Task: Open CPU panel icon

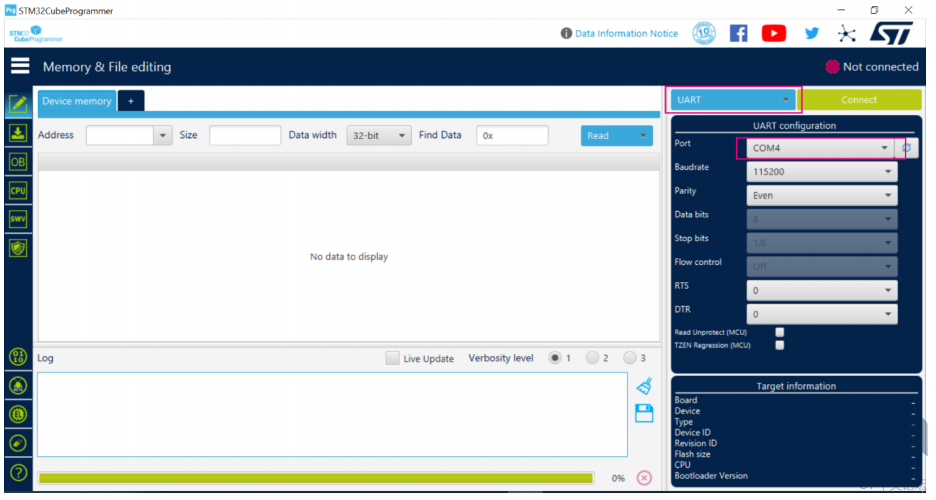Action: coord(18,190)
